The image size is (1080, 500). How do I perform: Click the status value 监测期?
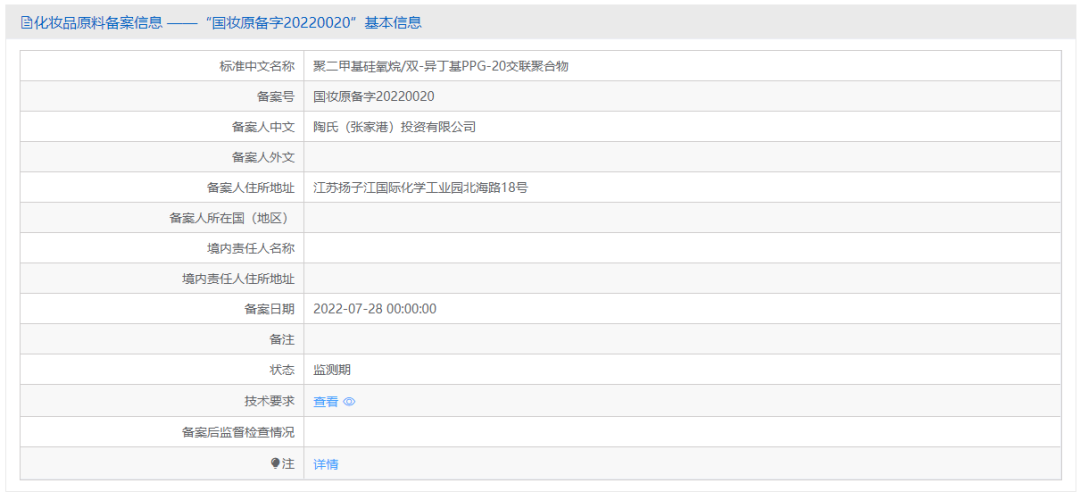coord(332,370)
